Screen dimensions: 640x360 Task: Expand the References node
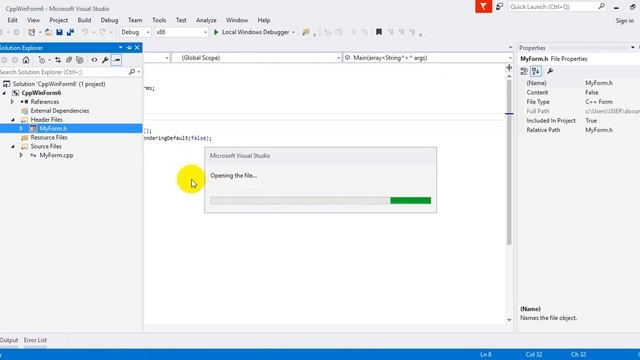[12, 102]
